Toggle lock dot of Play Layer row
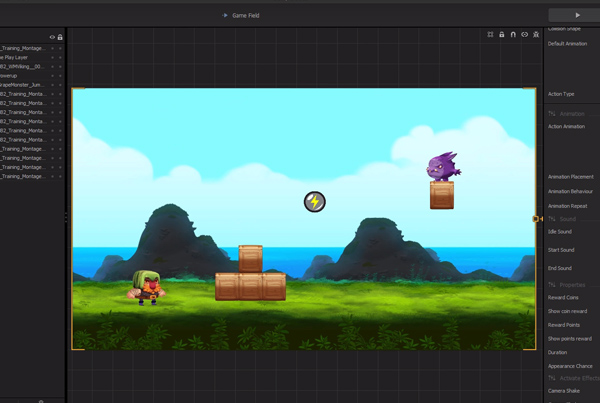The width and height of the screenshot is (600, 403). click(x=60, y=57)
